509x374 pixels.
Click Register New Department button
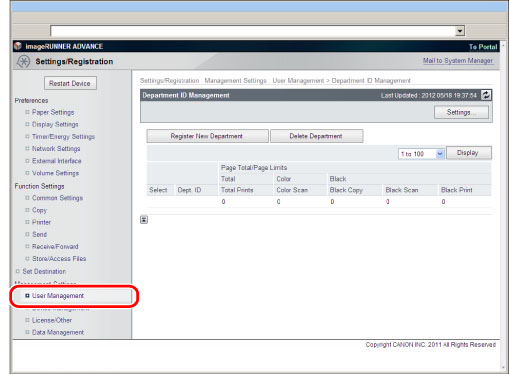[x=207, y=136]
